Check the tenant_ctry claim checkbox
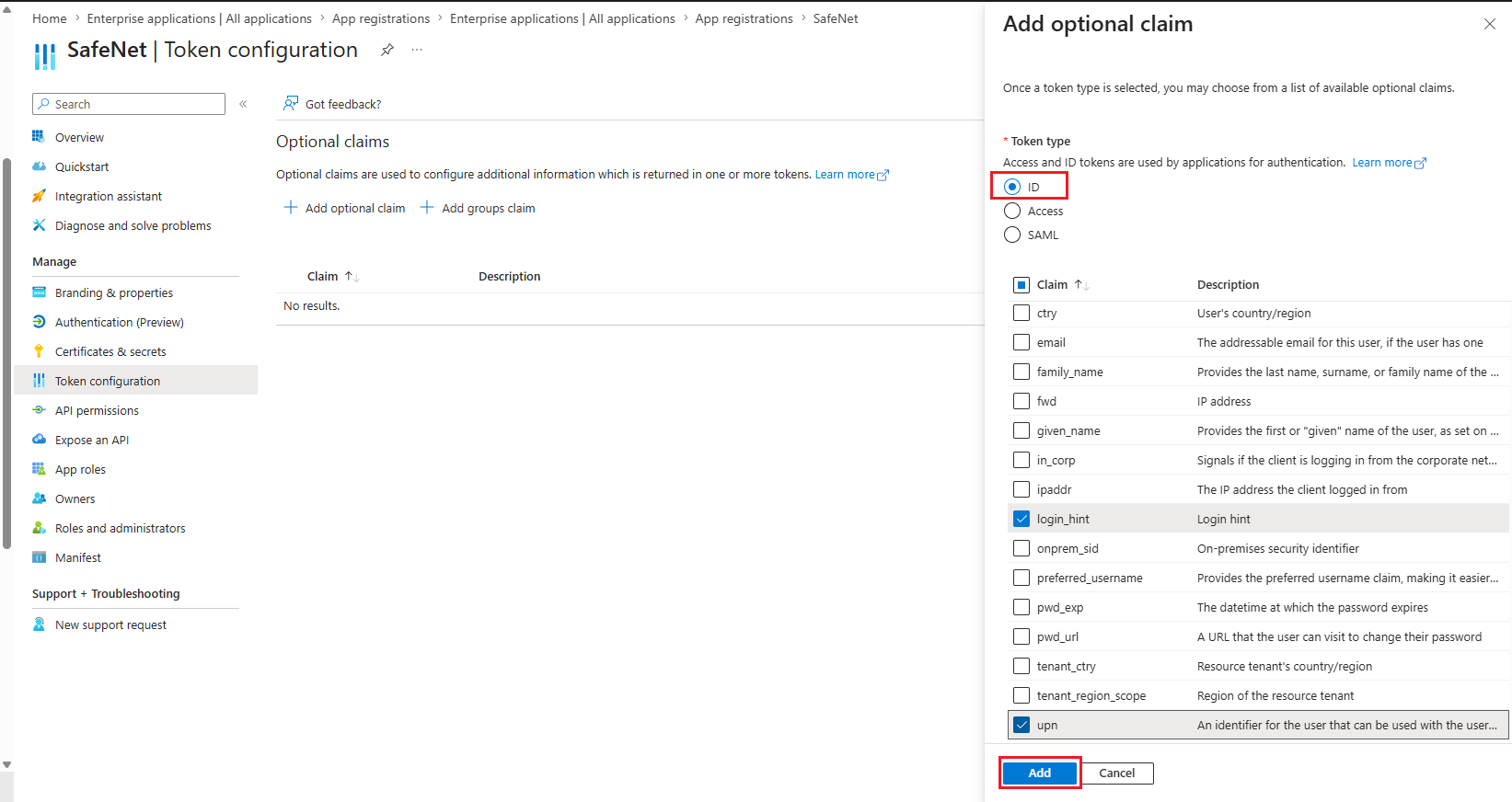This screenshot has width=1512, height=802. 1021,666
